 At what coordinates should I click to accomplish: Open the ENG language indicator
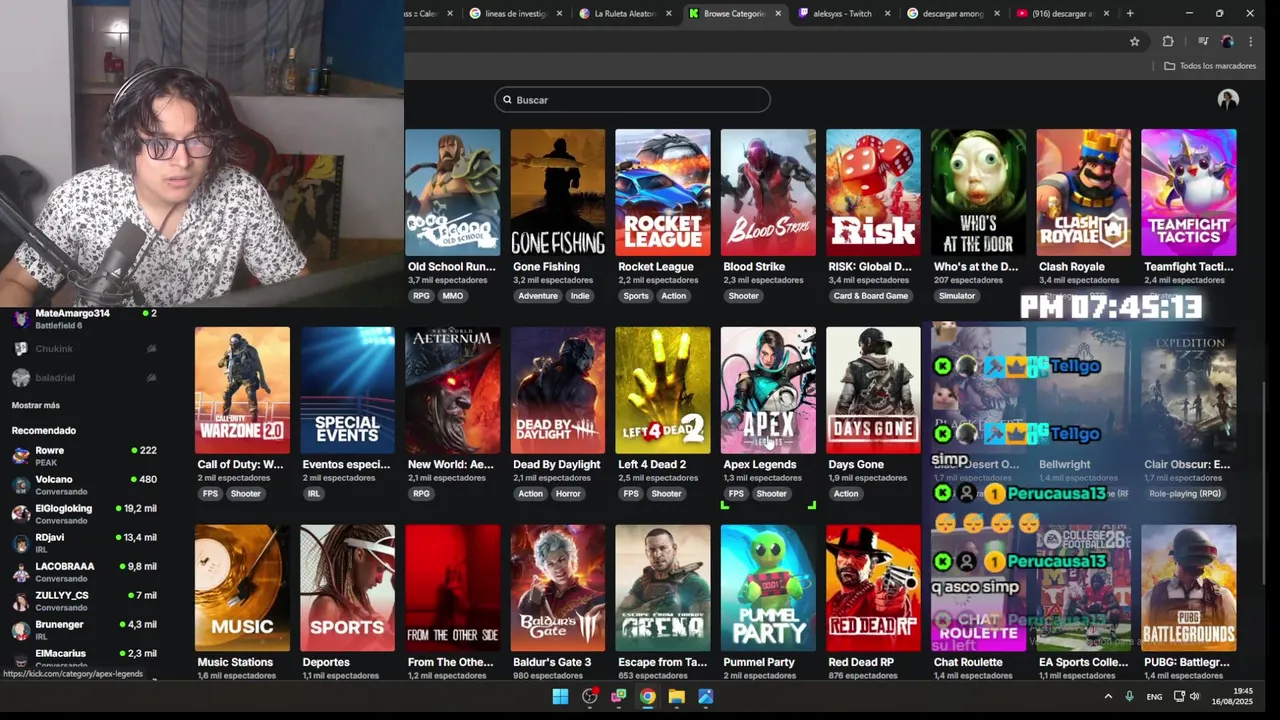click(1154, 697)
